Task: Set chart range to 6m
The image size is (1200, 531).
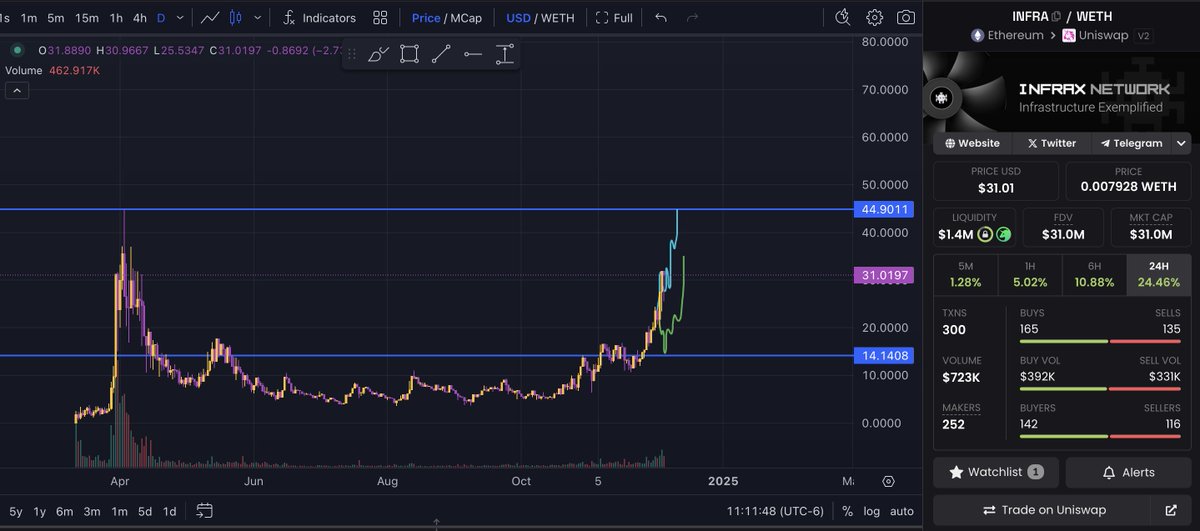Action: (x=65, y=511)
